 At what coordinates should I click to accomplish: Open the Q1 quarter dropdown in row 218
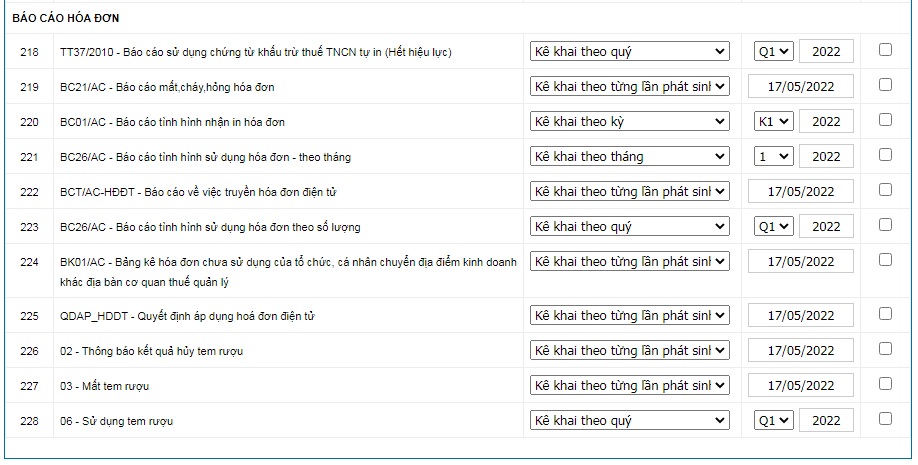point(773,51)
